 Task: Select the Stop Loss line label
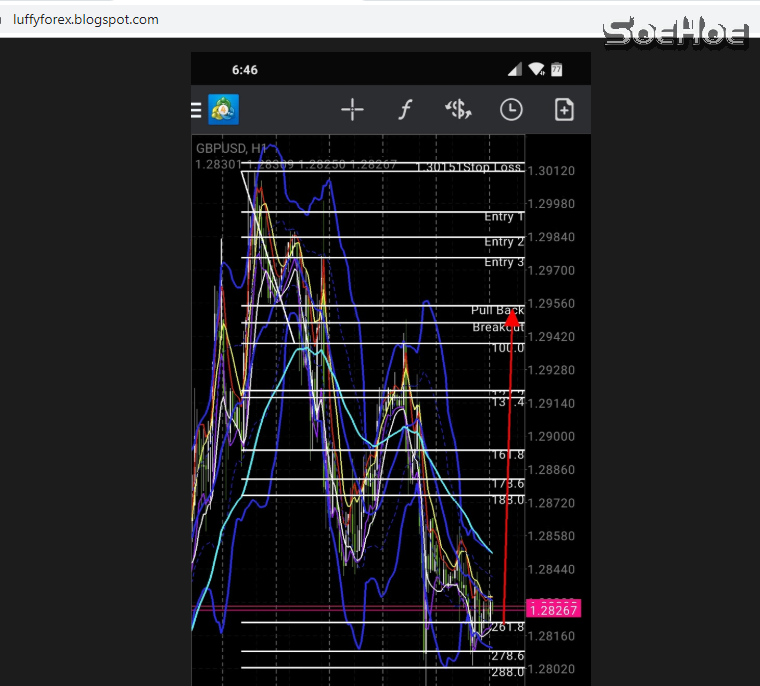click(491, 167)
